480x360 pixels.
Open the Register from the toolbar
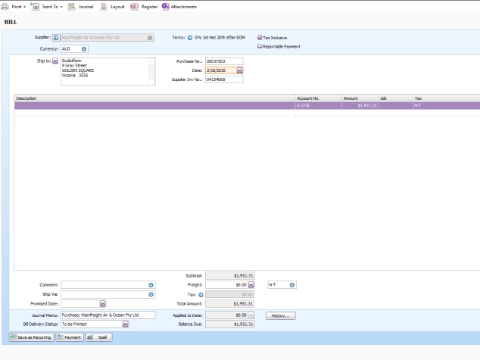tap(144, 6)
